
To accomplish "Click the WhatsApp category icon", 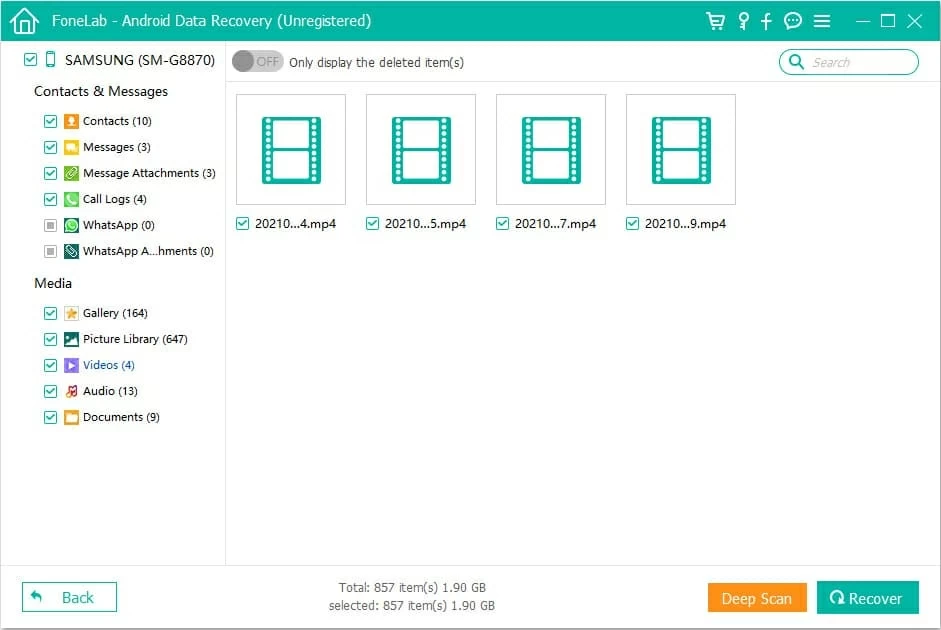I will 71,225.
